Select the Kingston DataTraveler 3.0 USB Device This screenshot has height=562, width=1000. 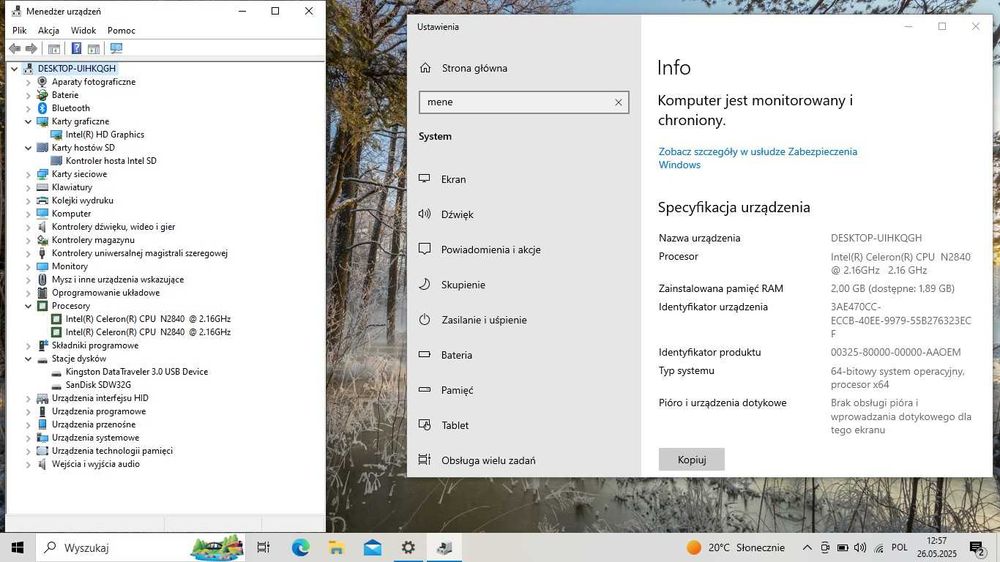[x=136, y=371]
